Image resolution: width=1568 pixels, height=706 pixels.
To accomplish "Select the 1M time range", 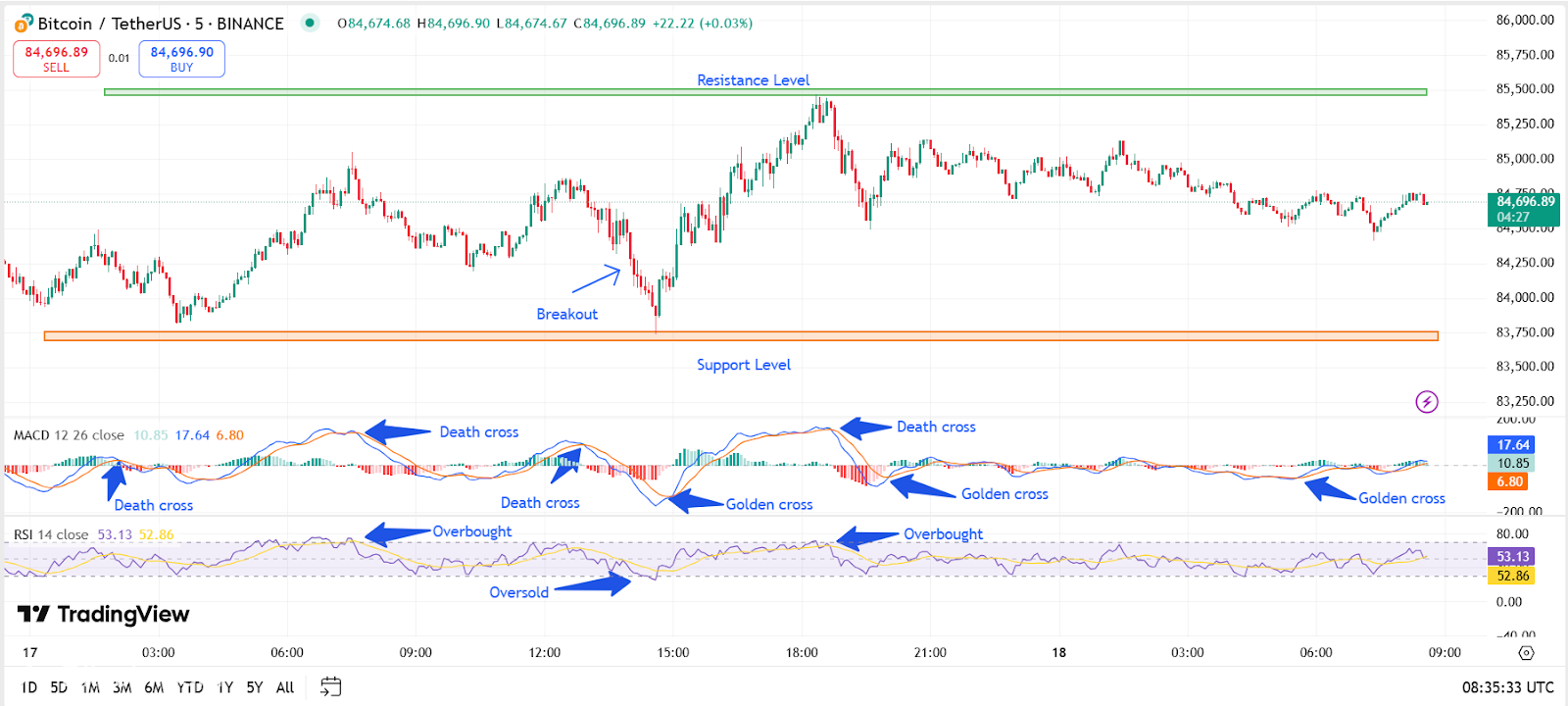I will pyautogui.click(x=90, y=687).
